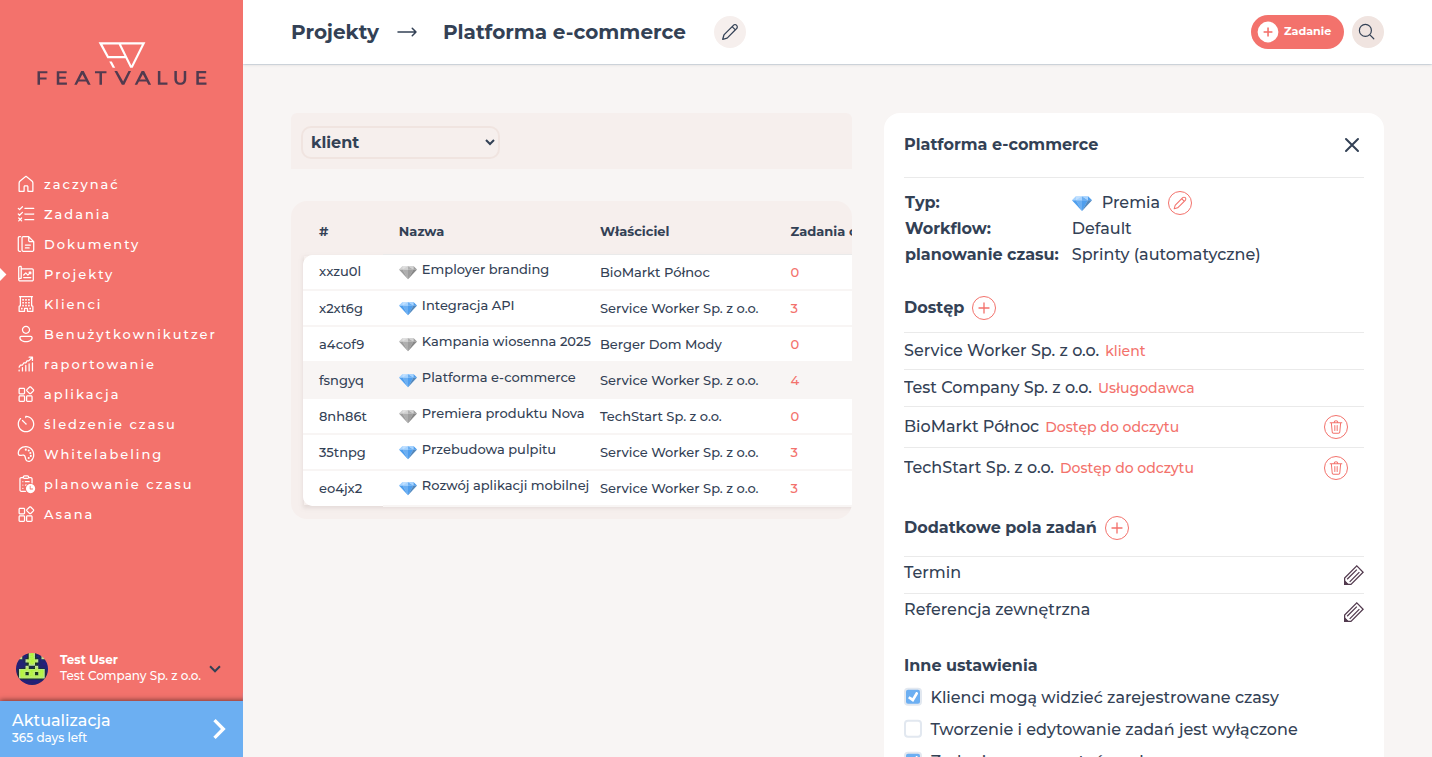The image size is (1432, 757).
Task: Expand Test User account chevron
Action: (215, 669)
